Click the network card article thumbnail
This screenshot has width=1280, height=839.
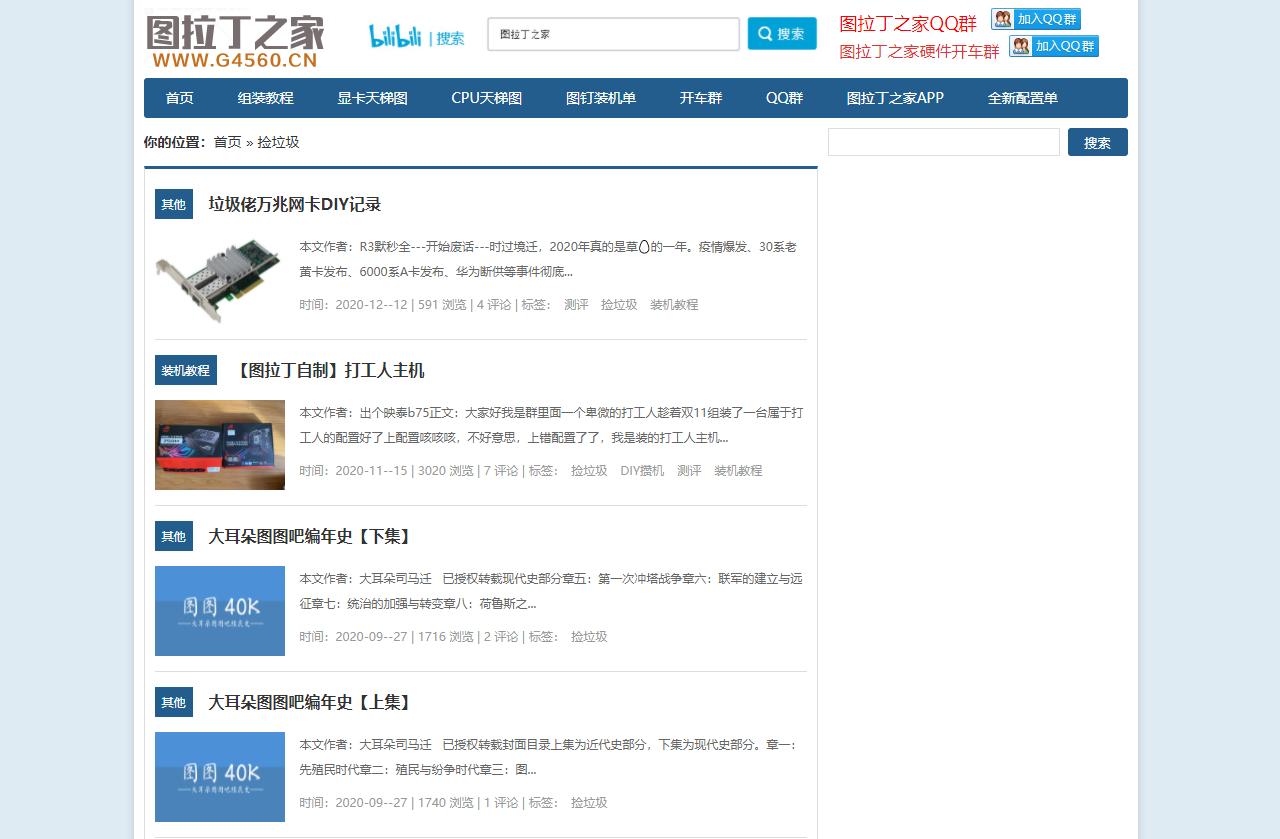pyautogui.click(x=219, y=278)
